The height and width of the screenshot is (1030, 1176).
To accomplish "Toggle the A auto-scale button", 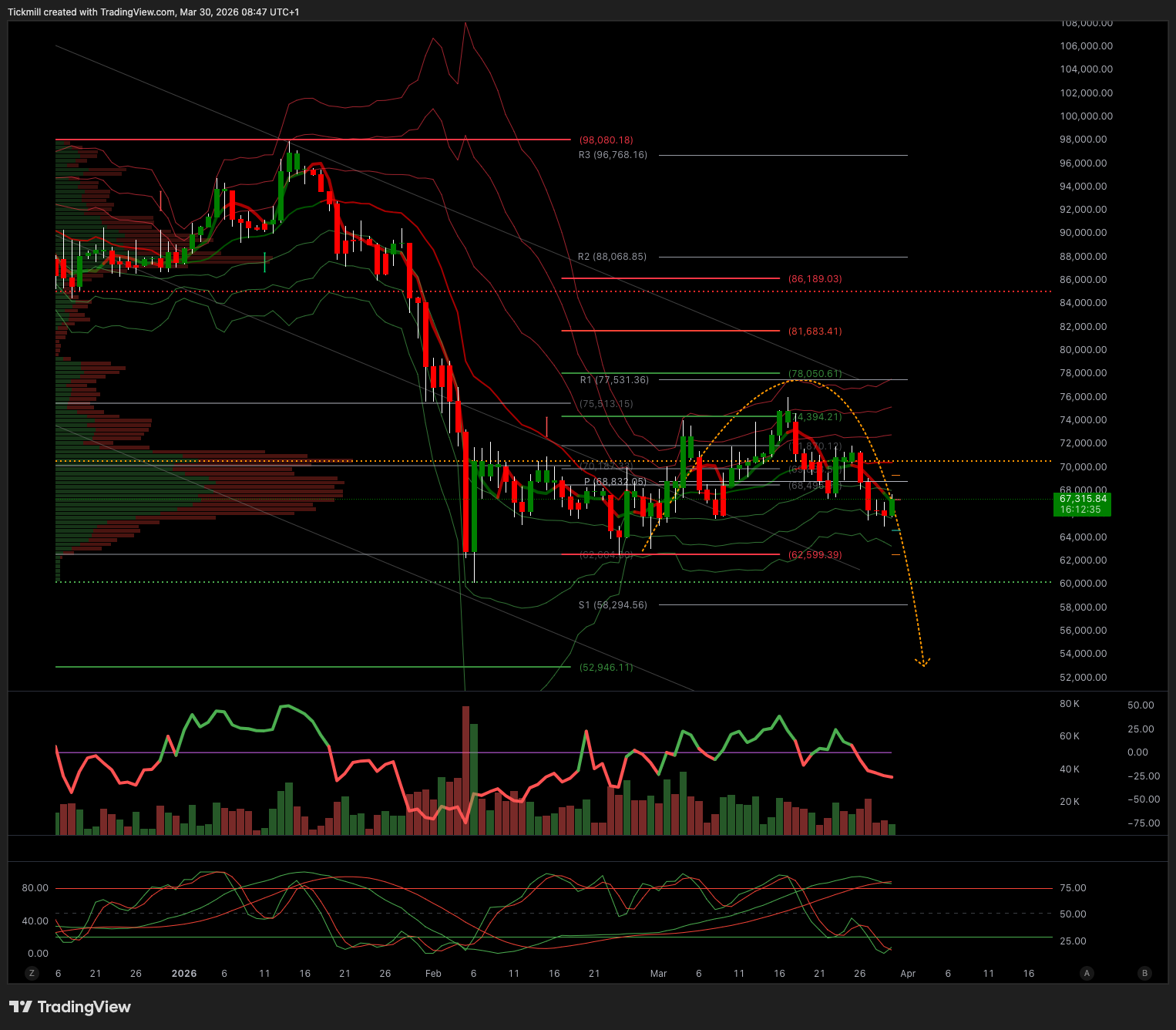I will (x=1087, y=973).
